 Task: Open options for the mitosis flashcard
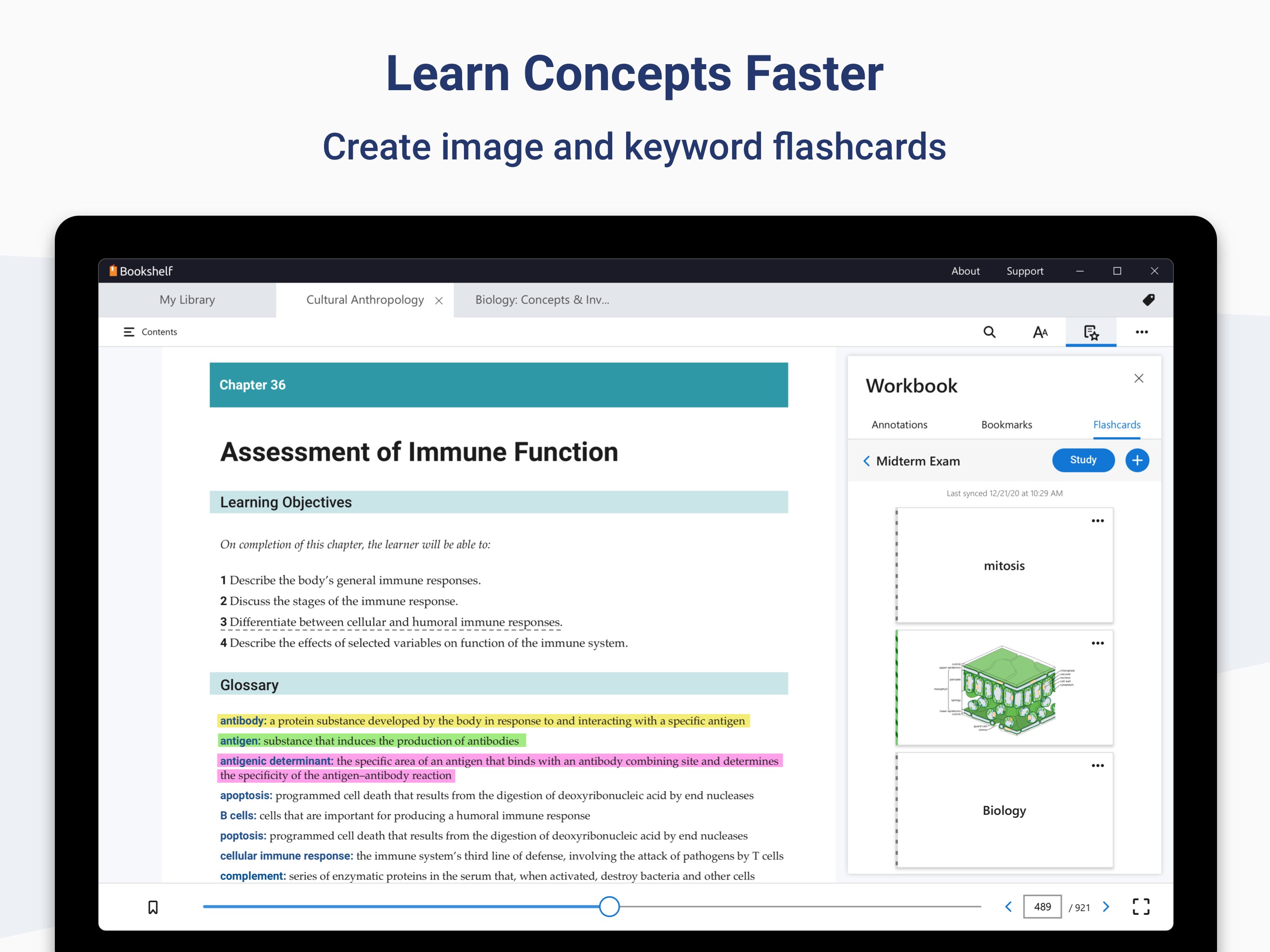(x=1097, y=521)
